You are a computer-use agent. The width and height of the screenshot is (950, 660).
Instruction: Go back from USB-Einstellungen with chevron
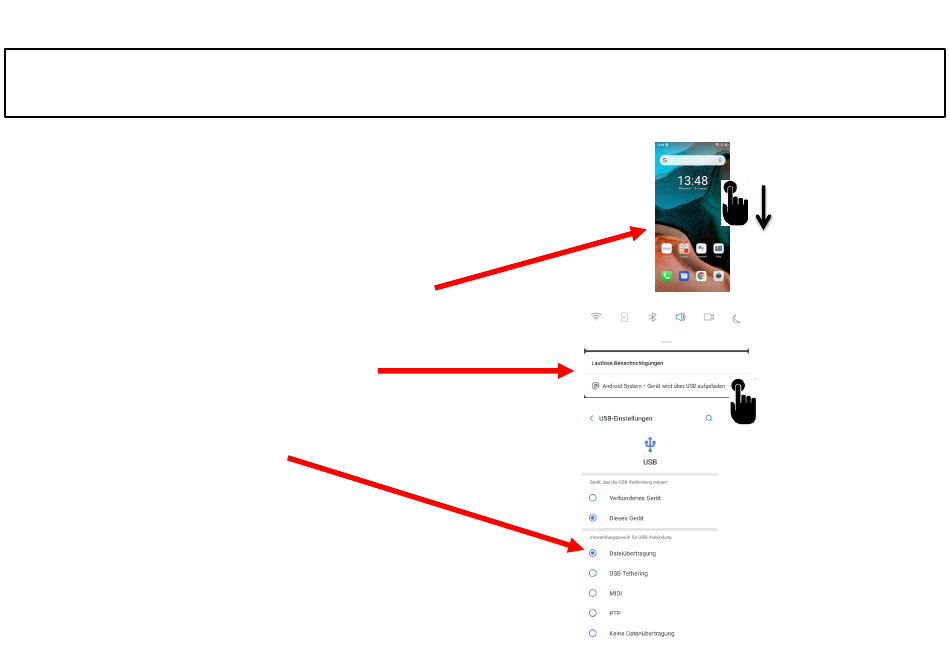591,418
